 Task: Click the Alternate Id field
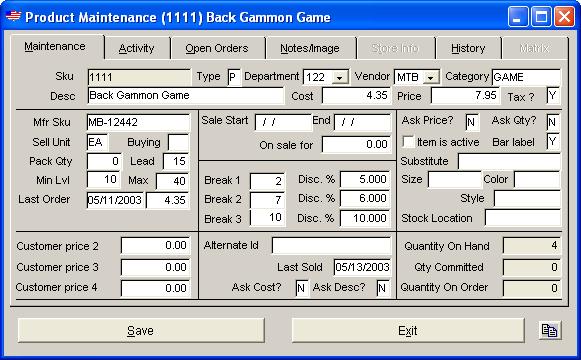(x=331, y=246)
